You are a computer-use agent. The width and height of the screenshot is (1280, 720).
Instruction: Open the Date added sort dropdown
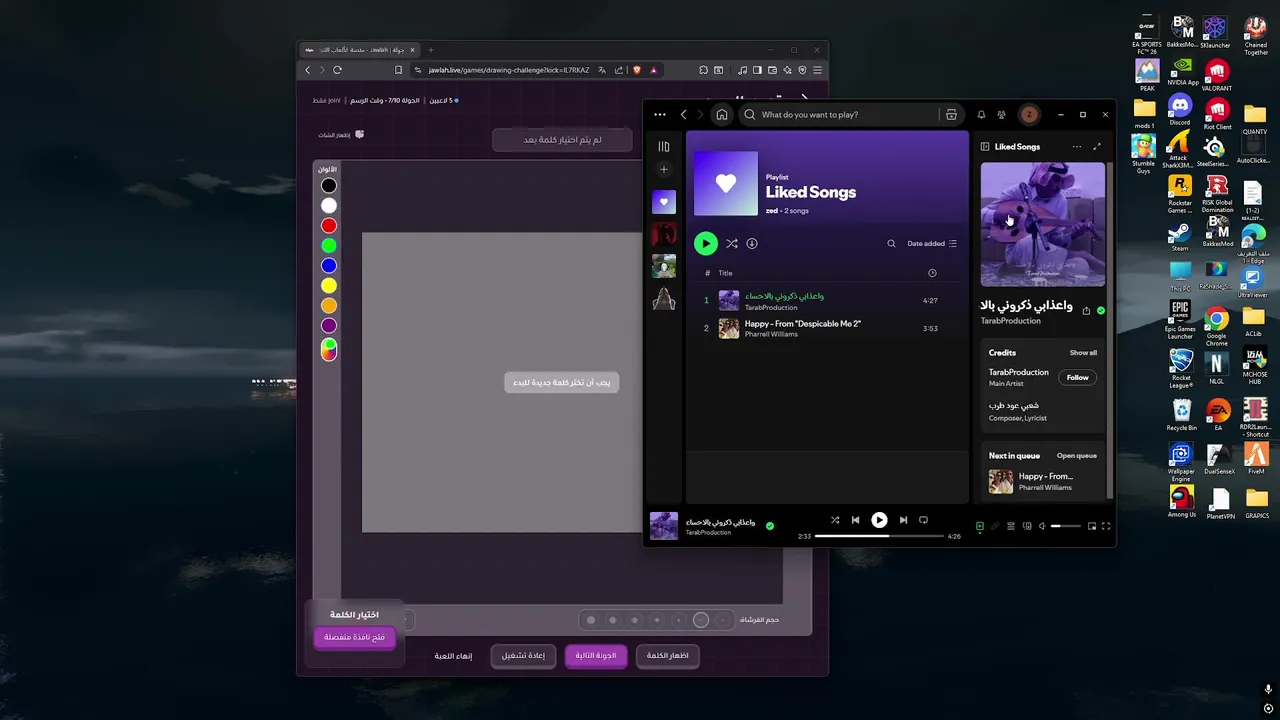(x=932, y=243)
